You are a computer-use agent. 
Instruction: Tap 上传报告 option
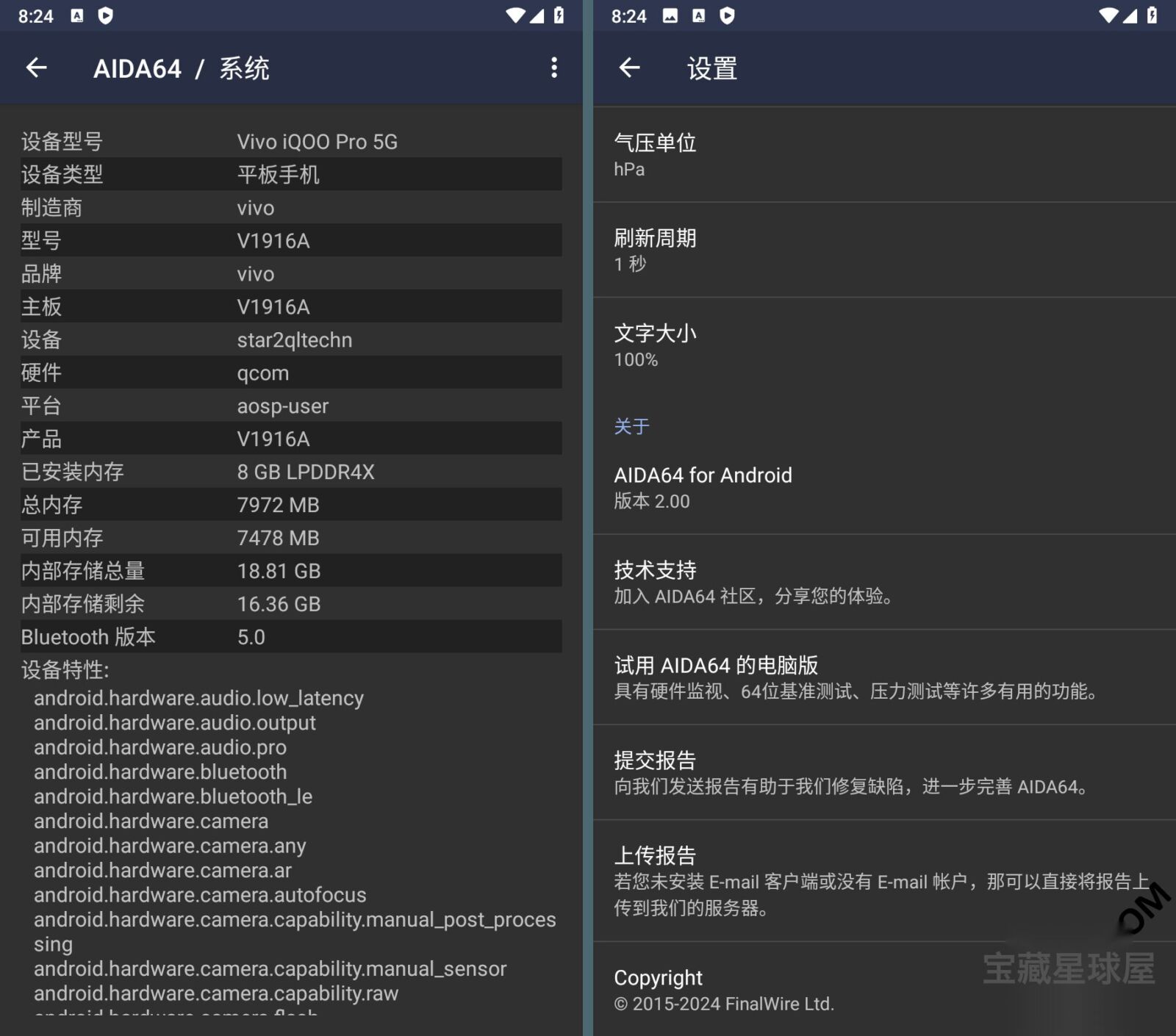[x=884, y=882]
